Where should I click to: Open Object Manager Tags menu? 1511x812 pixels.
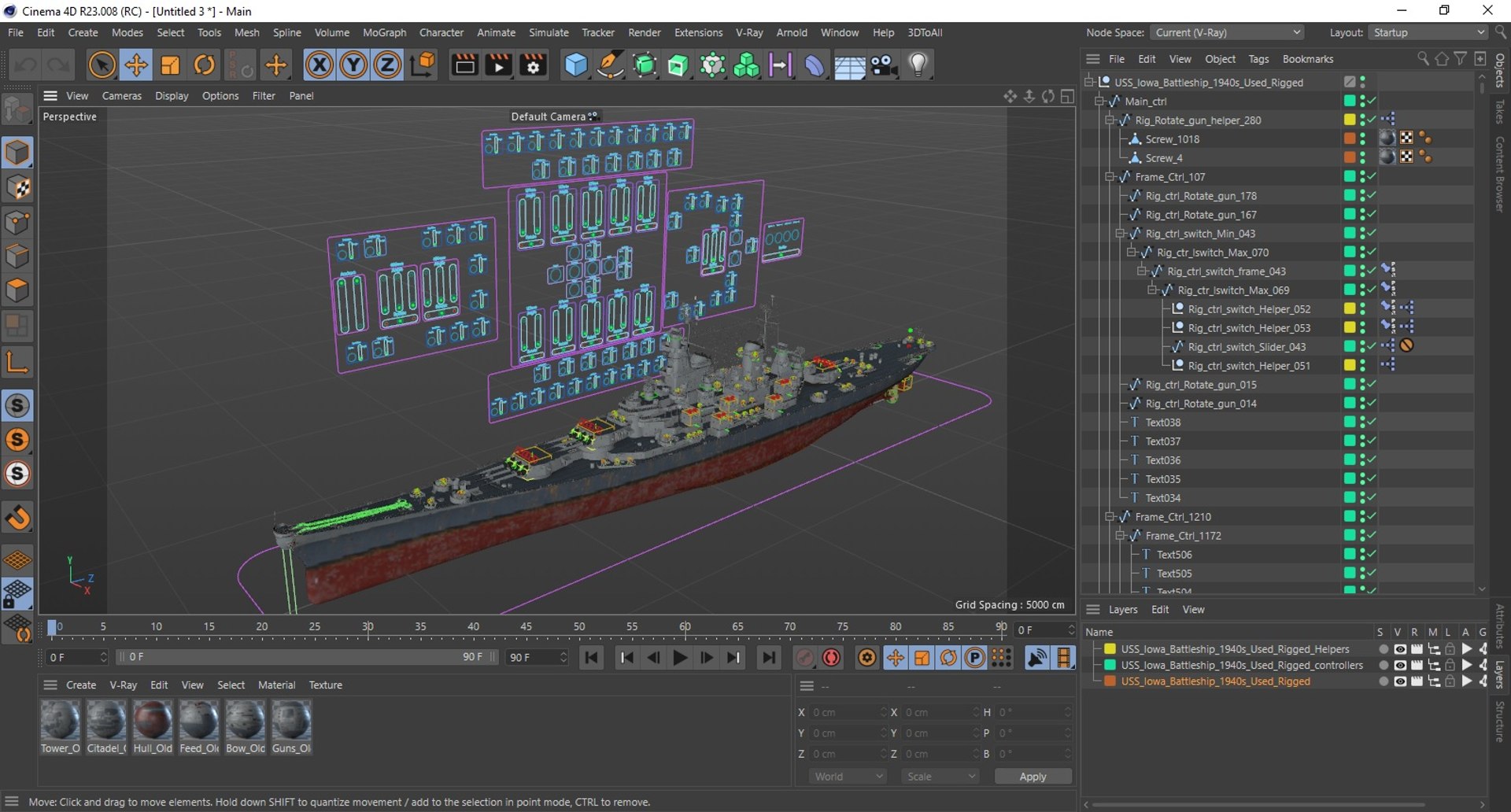tap(1258, 59)
